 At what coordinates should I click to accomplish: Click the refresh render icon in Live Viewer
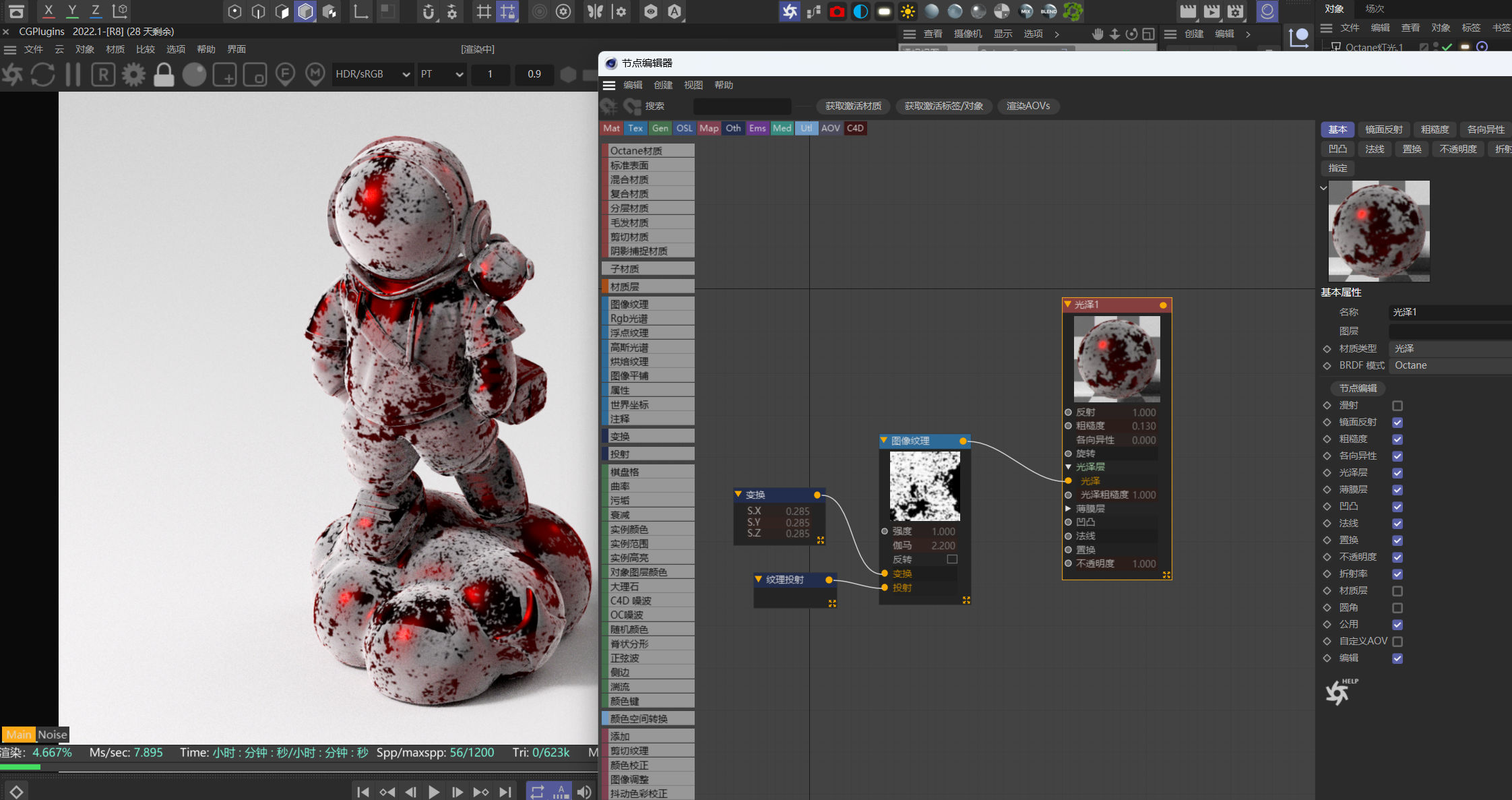point(42,74)
